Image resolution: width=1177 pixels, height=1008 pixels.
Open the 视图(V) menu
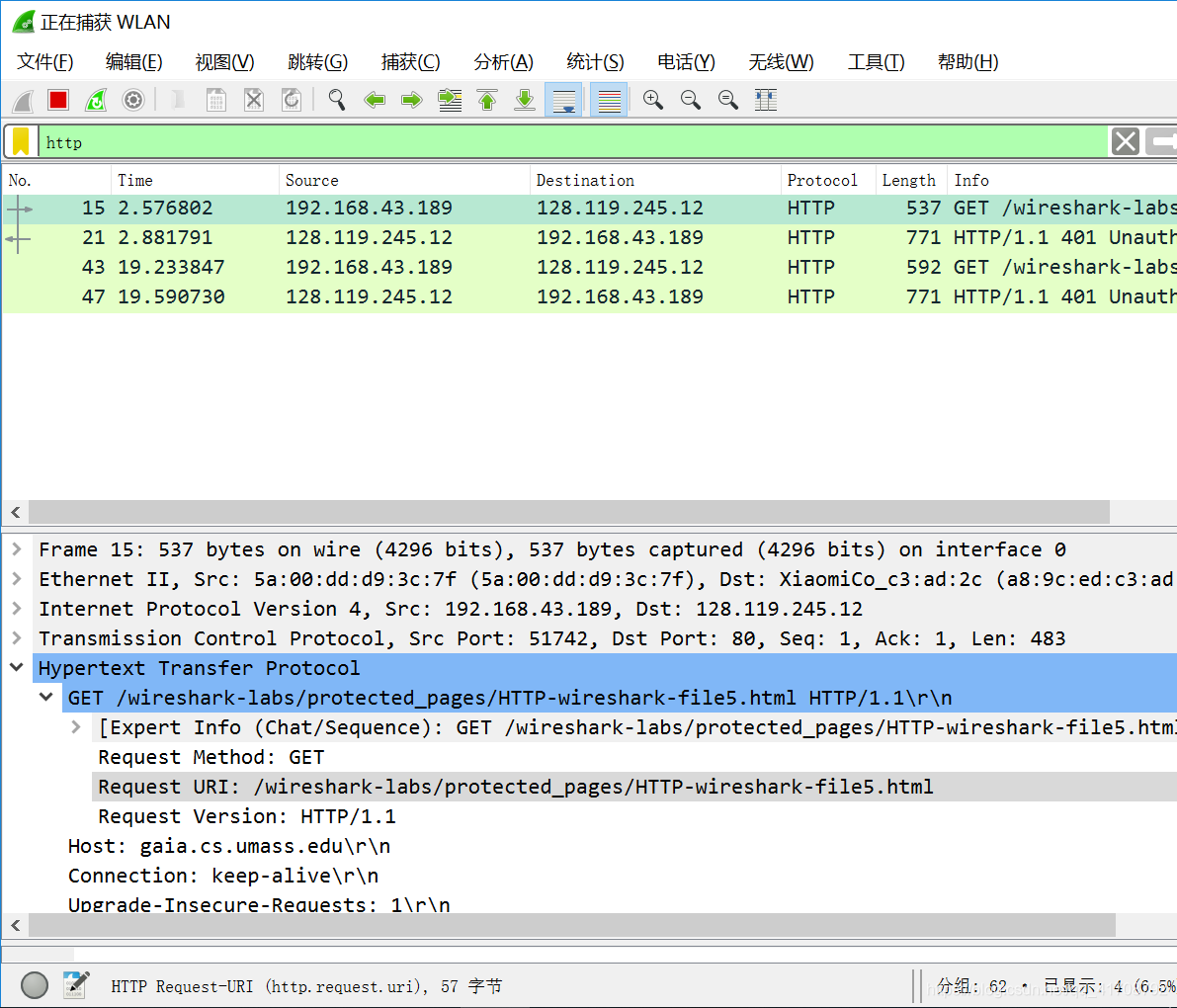[224, 61]
